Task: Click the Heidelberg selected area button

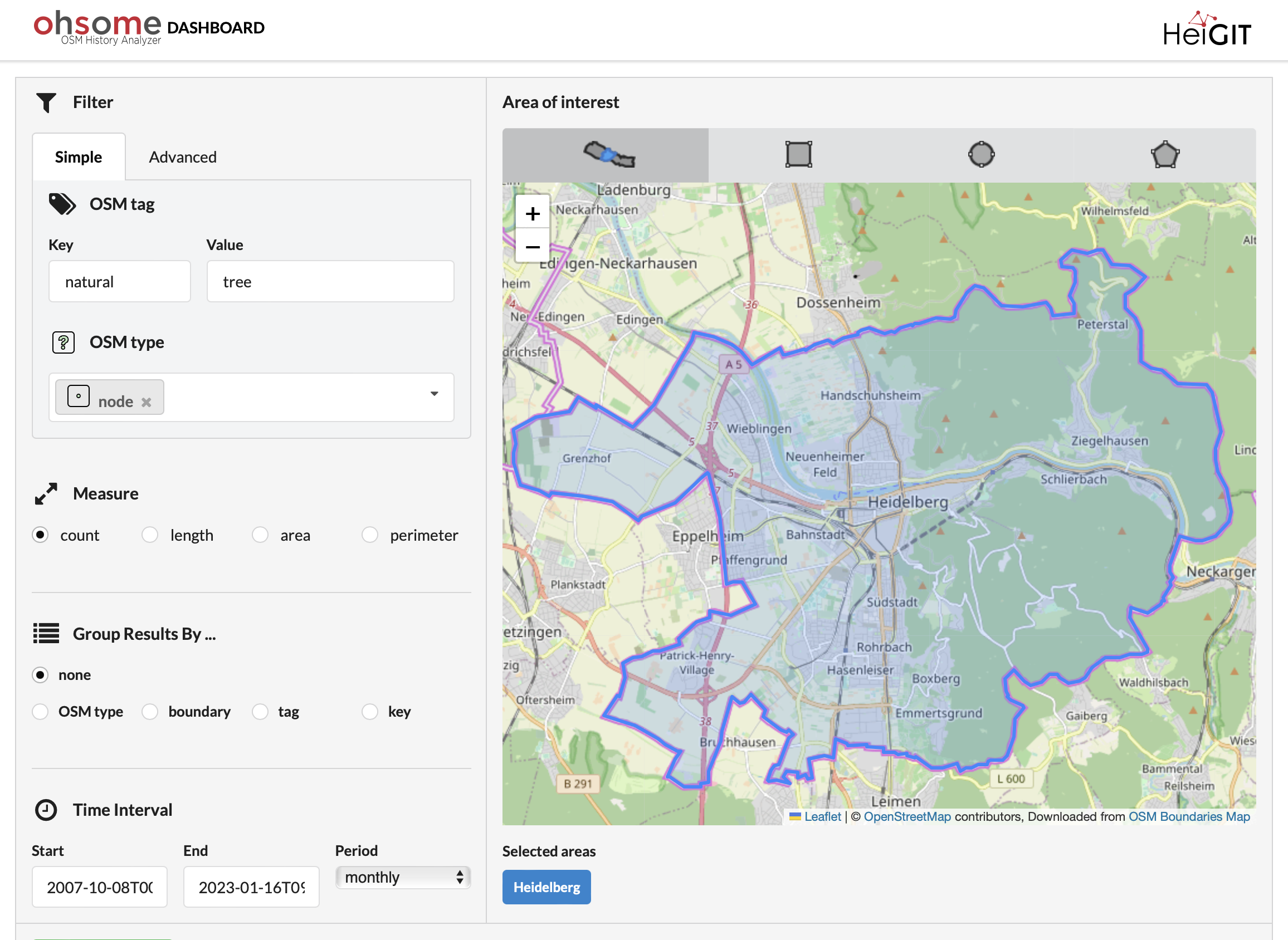Action: tap(547, 887)
